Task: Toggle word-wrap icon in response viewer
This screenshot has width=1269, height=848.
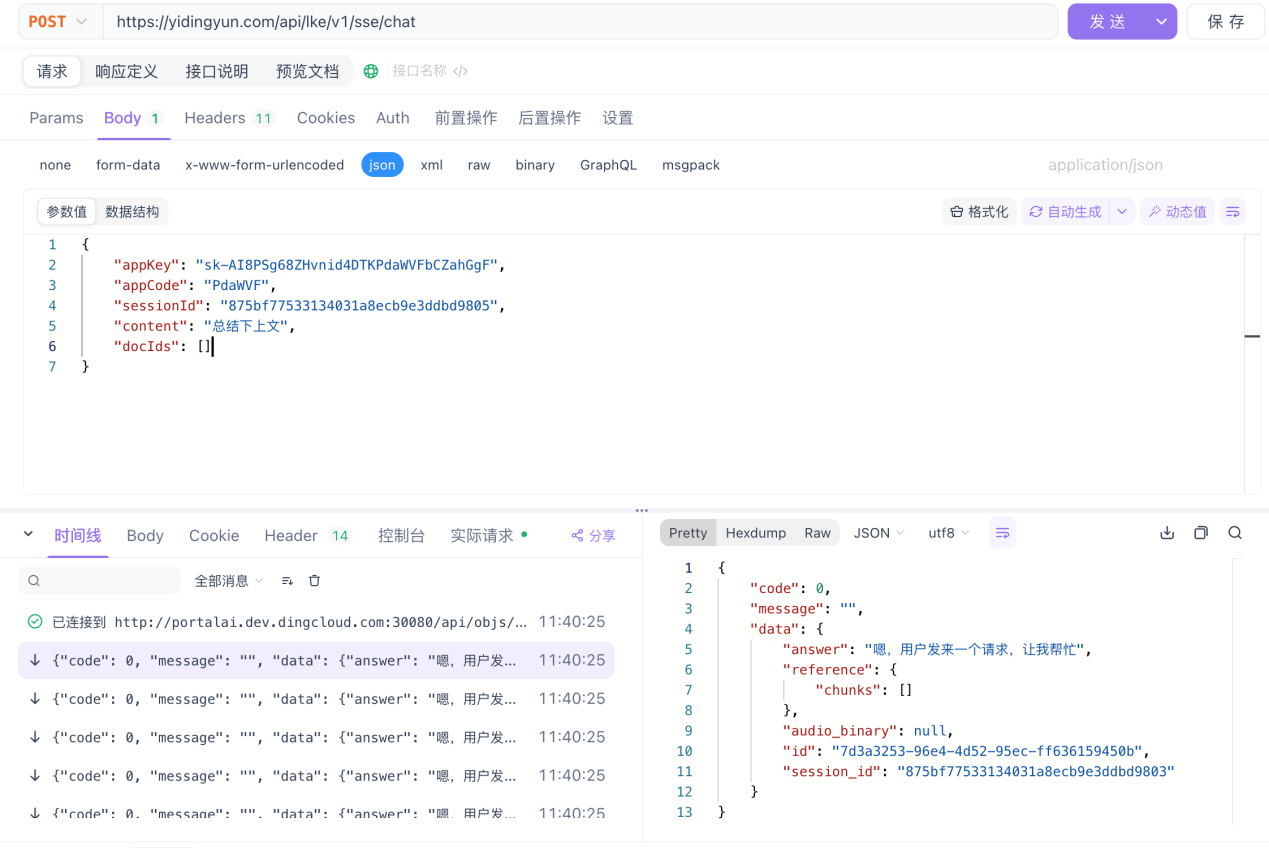Action: click(x=1002, y=533)
